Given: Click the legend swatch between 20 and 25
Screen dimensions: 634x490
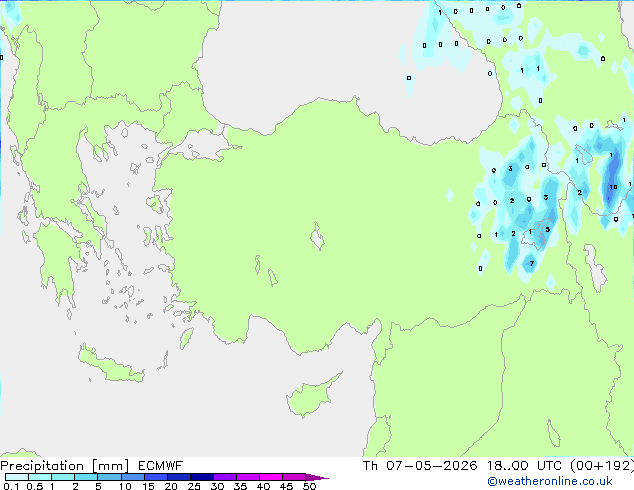Looking at the screenshot, I should [x=178, y=477].
